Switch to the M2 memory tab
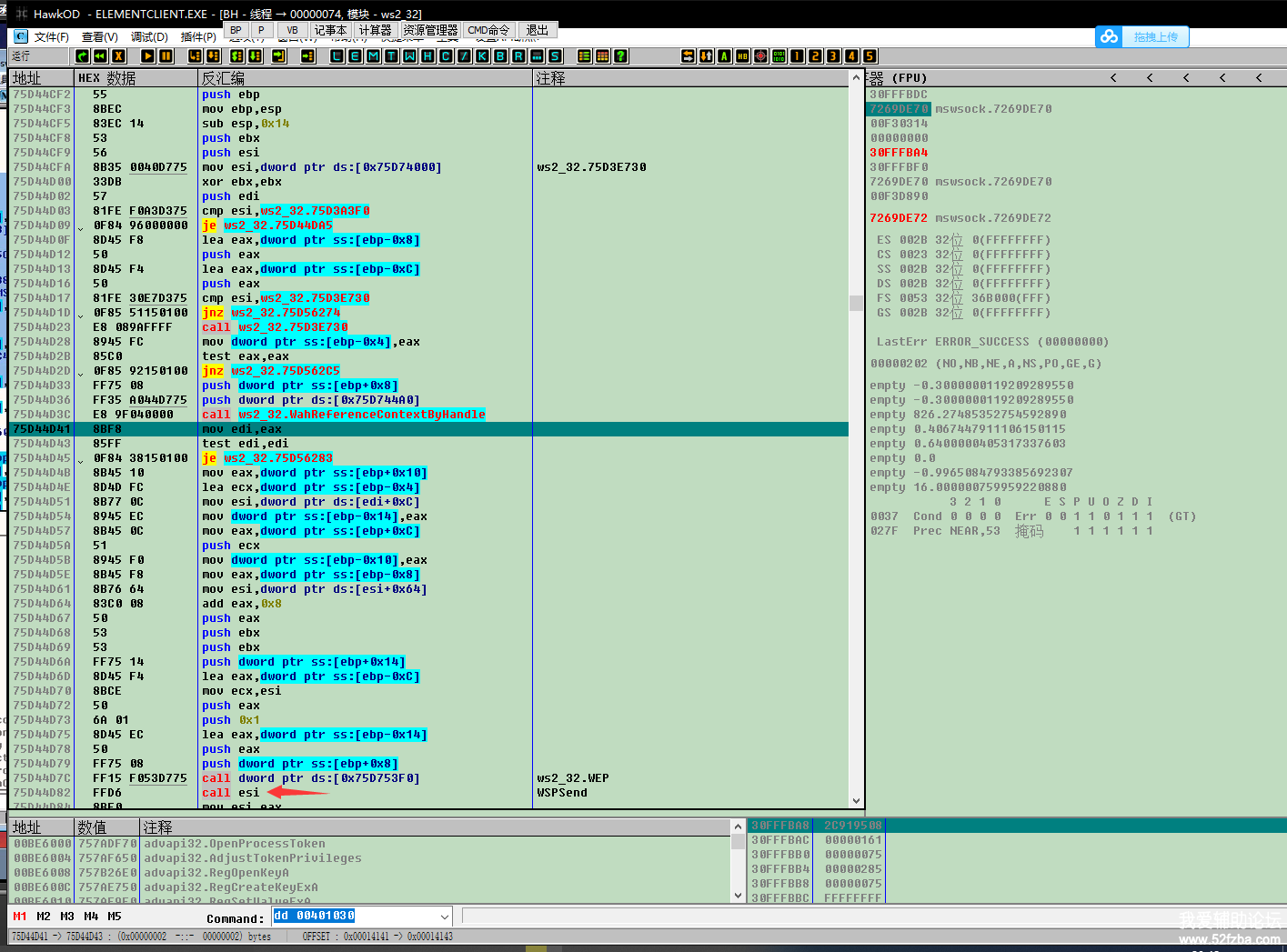Screen dimensions: 1287x952 (44, 917)
